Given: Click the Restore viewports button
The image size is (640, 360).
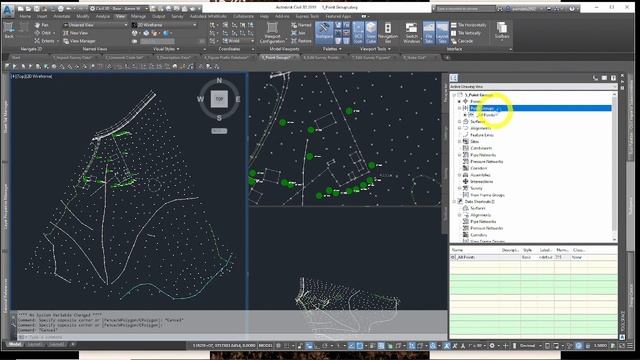Looking at the screenshot, I should pos(301,41).
